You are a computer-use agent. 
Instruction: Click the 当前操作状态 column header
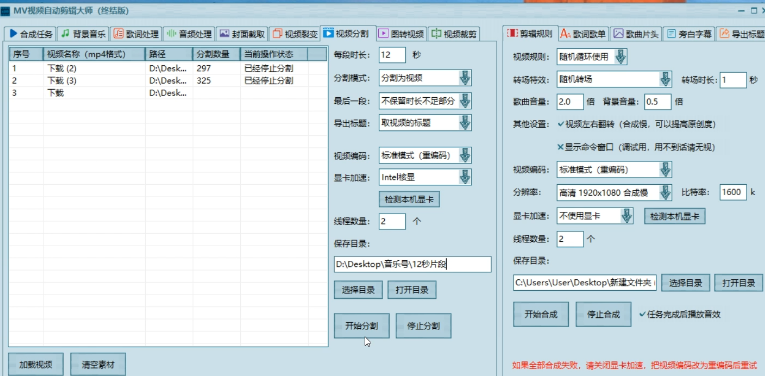click(275, 54)
